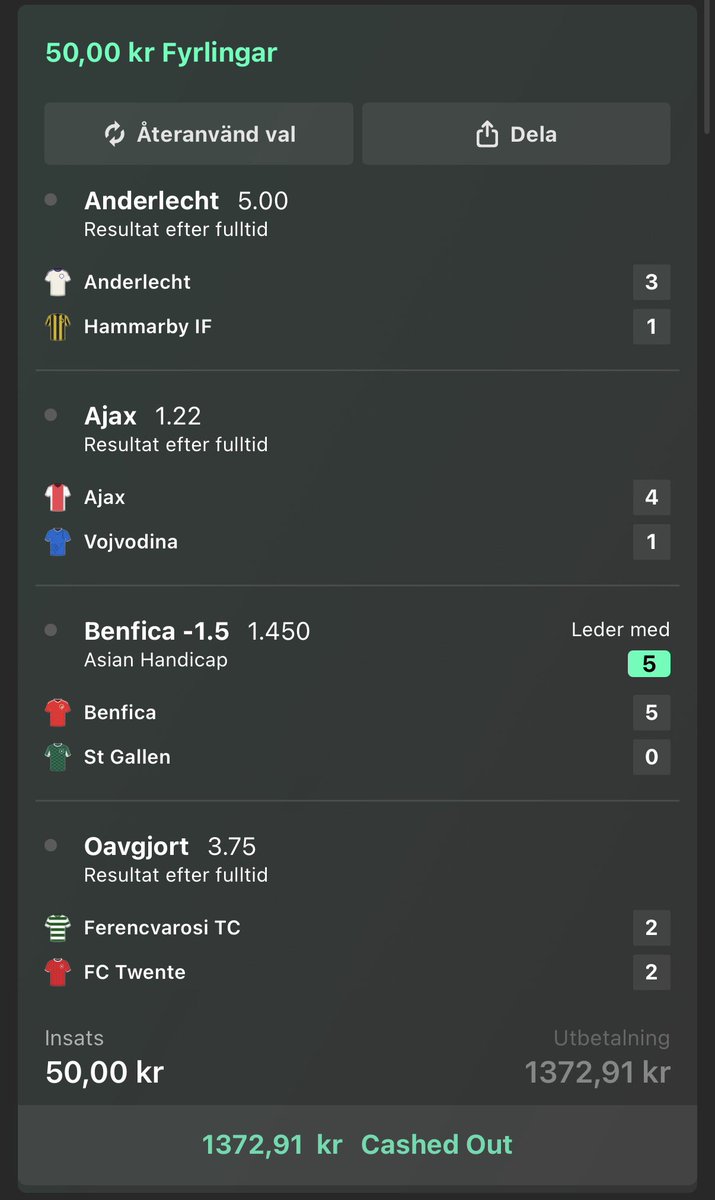715x1200 pixels.
Task: Open the 50,00 kr Fyrlingar header
Action: [161, 53]
